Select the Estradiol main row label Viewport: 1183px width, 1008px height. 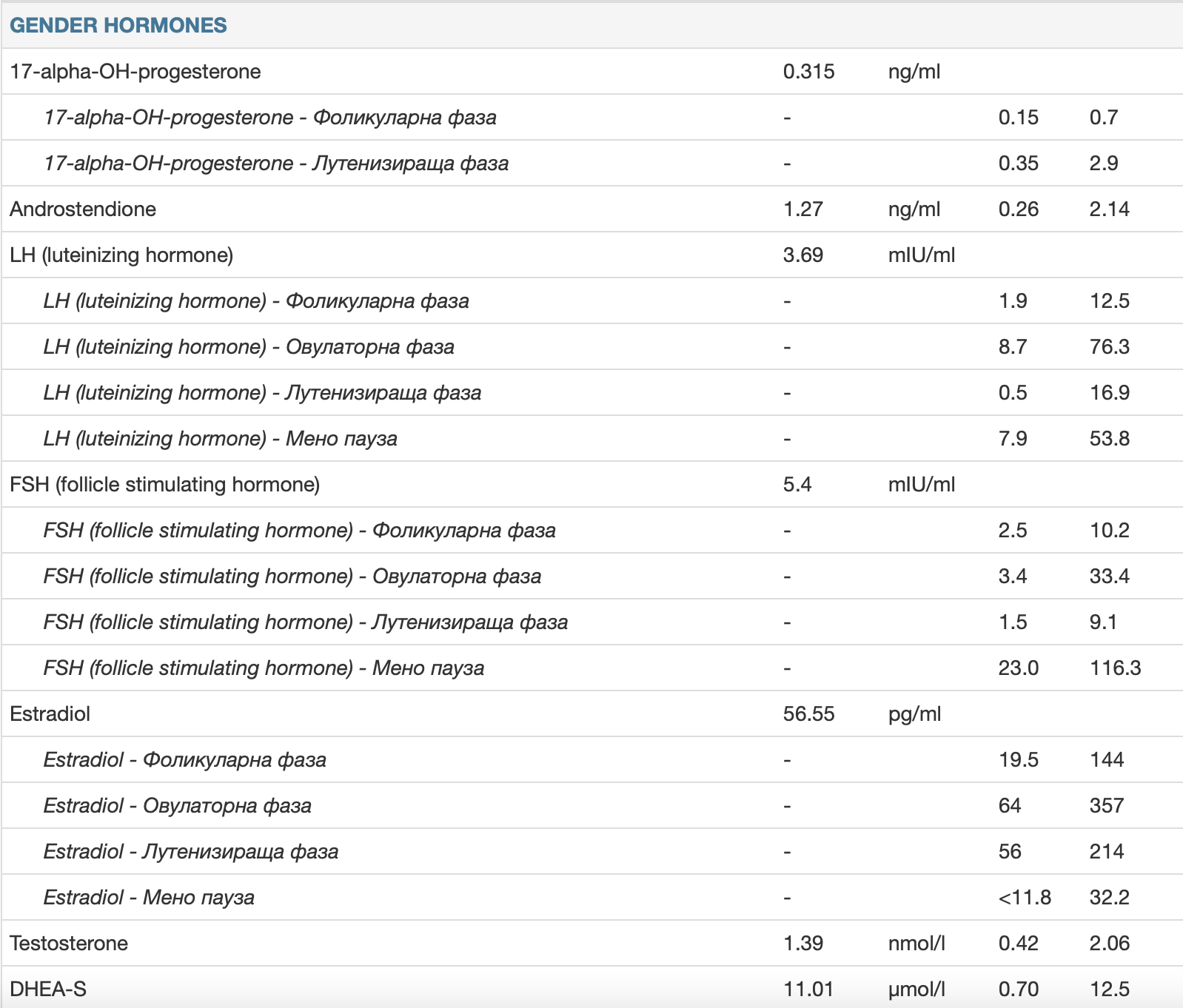point(50,714)
